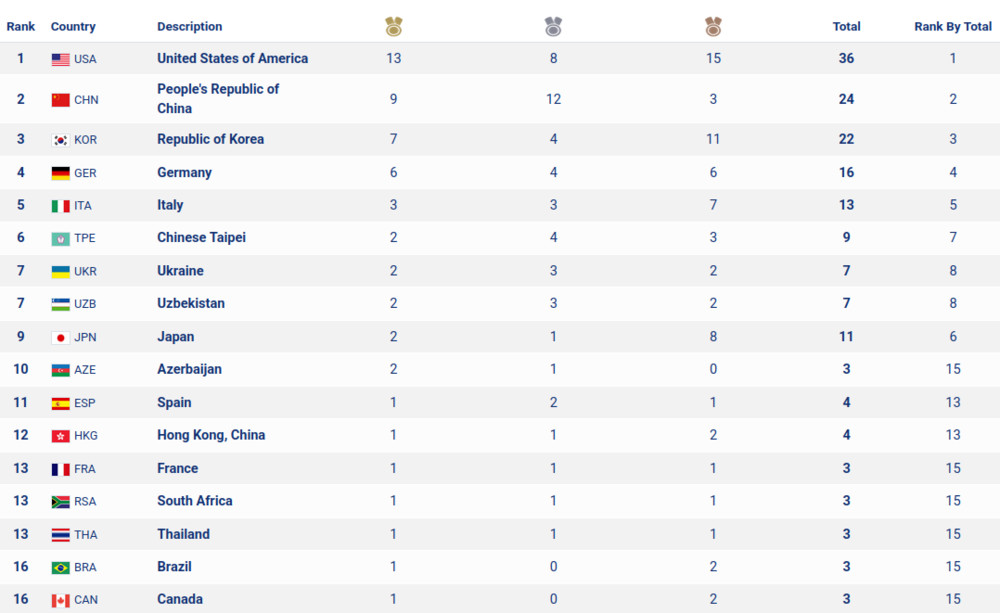Click the Brazil flag icon
The height and width of the screenshot is (613, 1000).
tap(61, 567)
